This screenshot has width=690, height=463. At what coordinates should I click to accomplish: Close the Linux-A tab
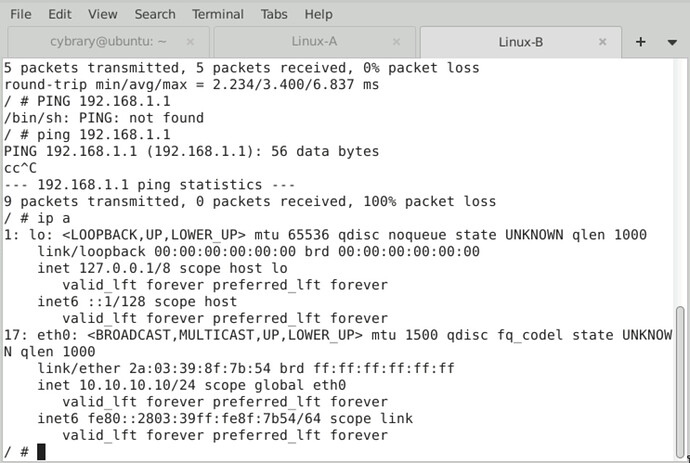[x=395, y=42]
